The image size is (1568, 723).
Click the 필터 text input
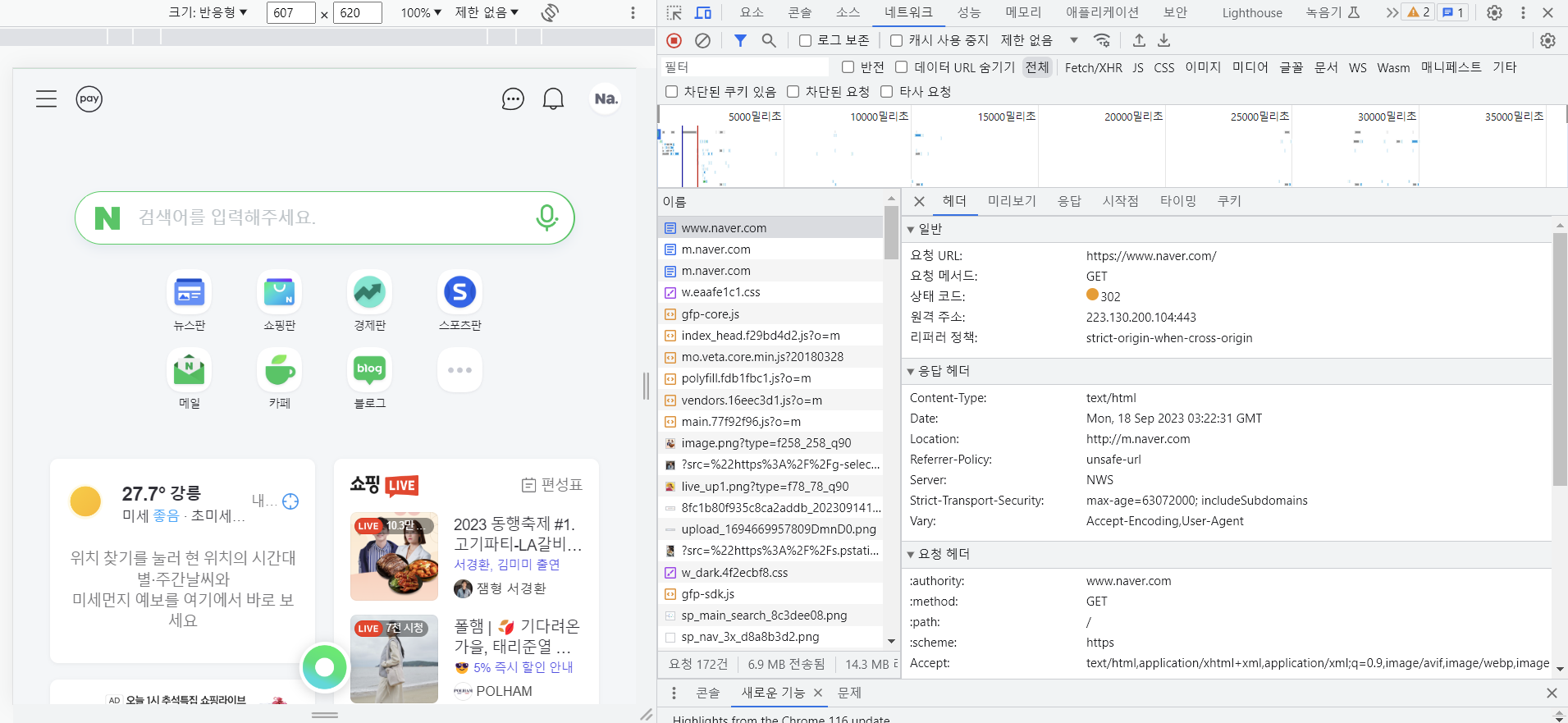click(745, 67)
